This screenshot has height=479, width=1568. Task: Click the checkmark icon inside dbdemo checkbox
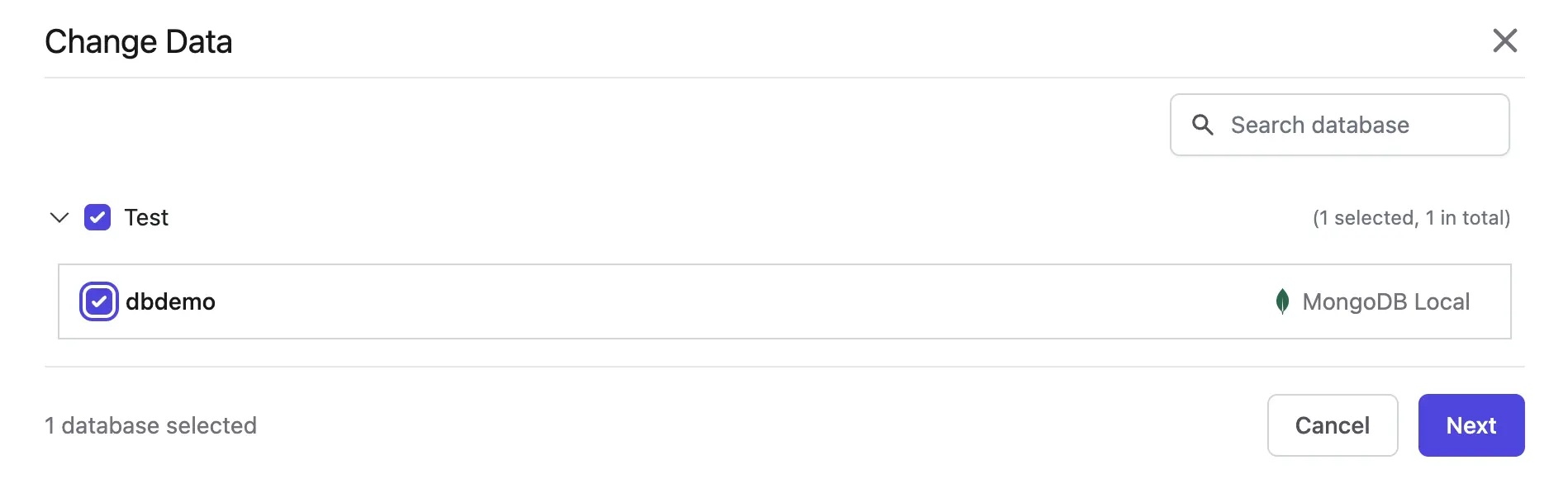pos(98,301)
